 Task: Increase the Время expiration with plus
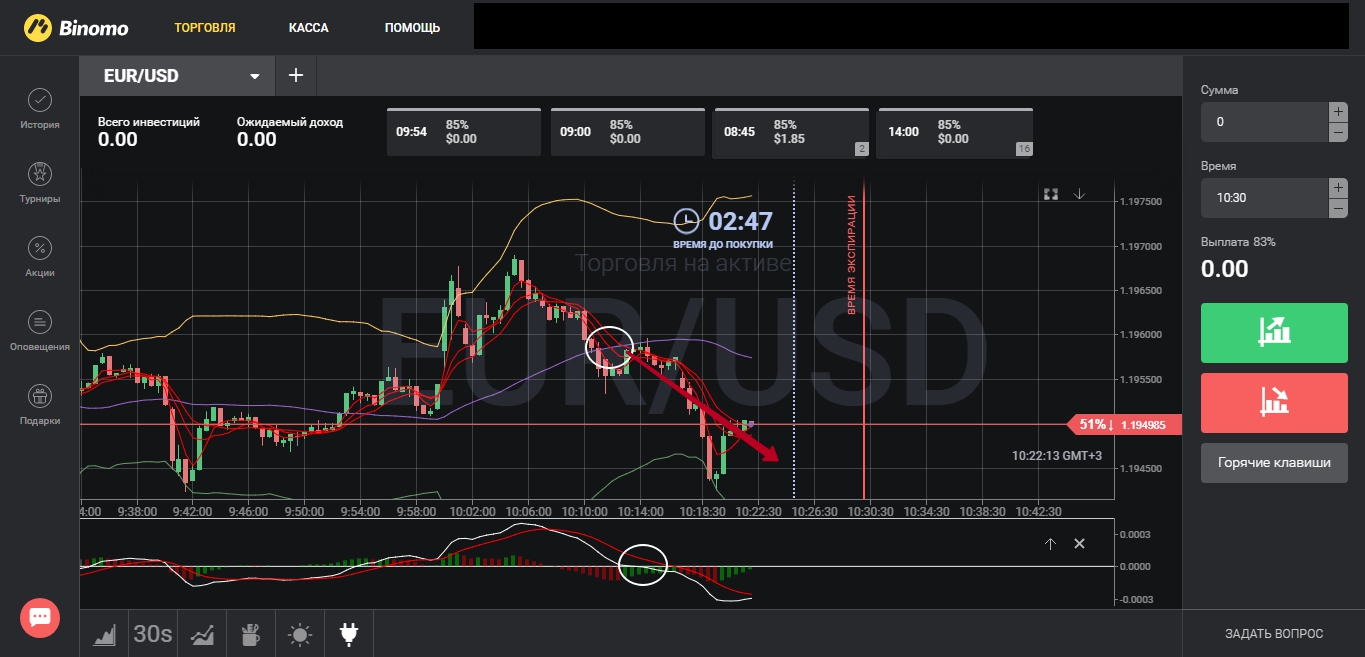(x=1338, y=188)
